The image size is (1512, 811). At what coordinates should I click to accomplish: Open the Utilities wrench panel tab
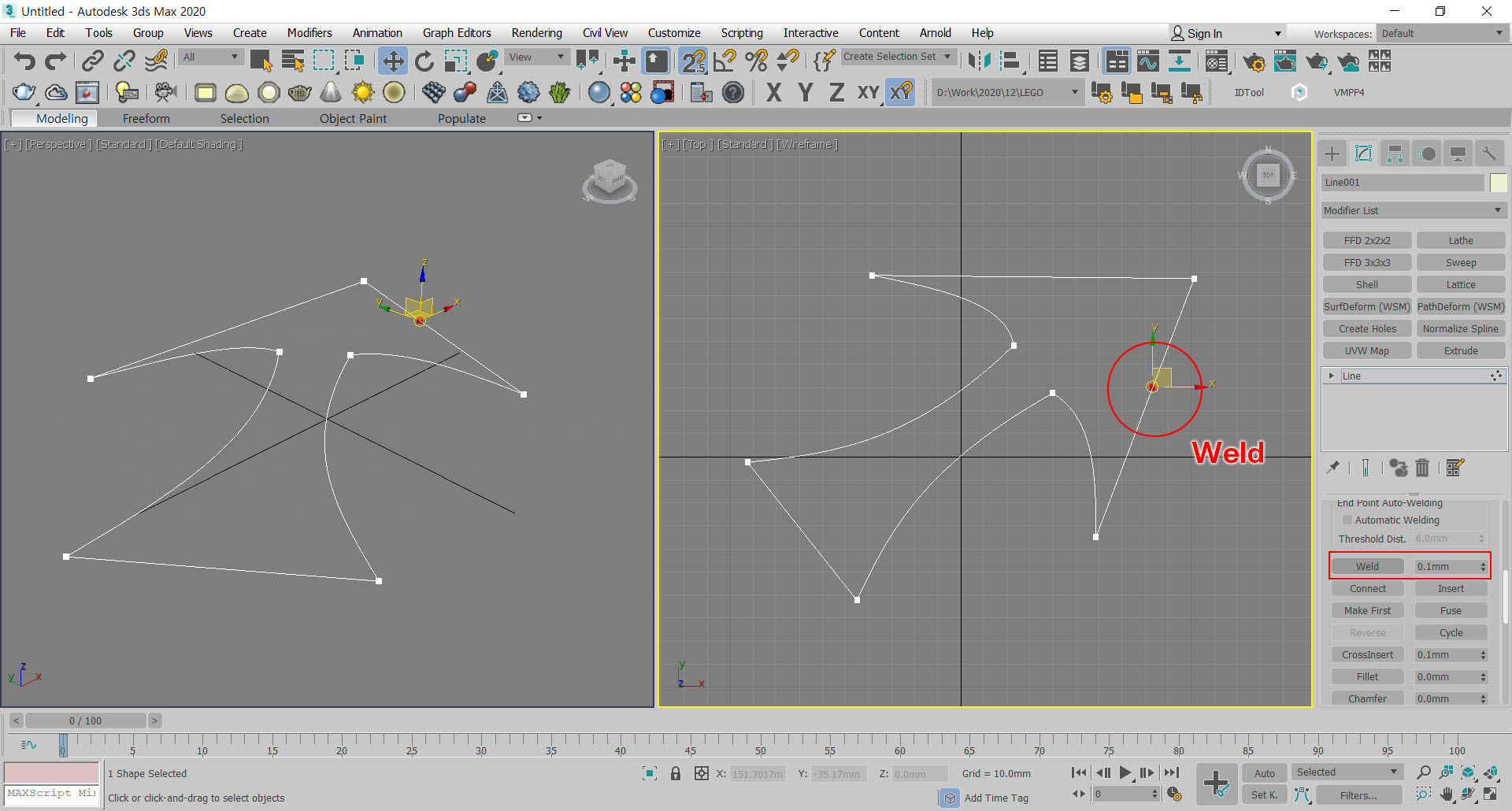coord(1489,154)
